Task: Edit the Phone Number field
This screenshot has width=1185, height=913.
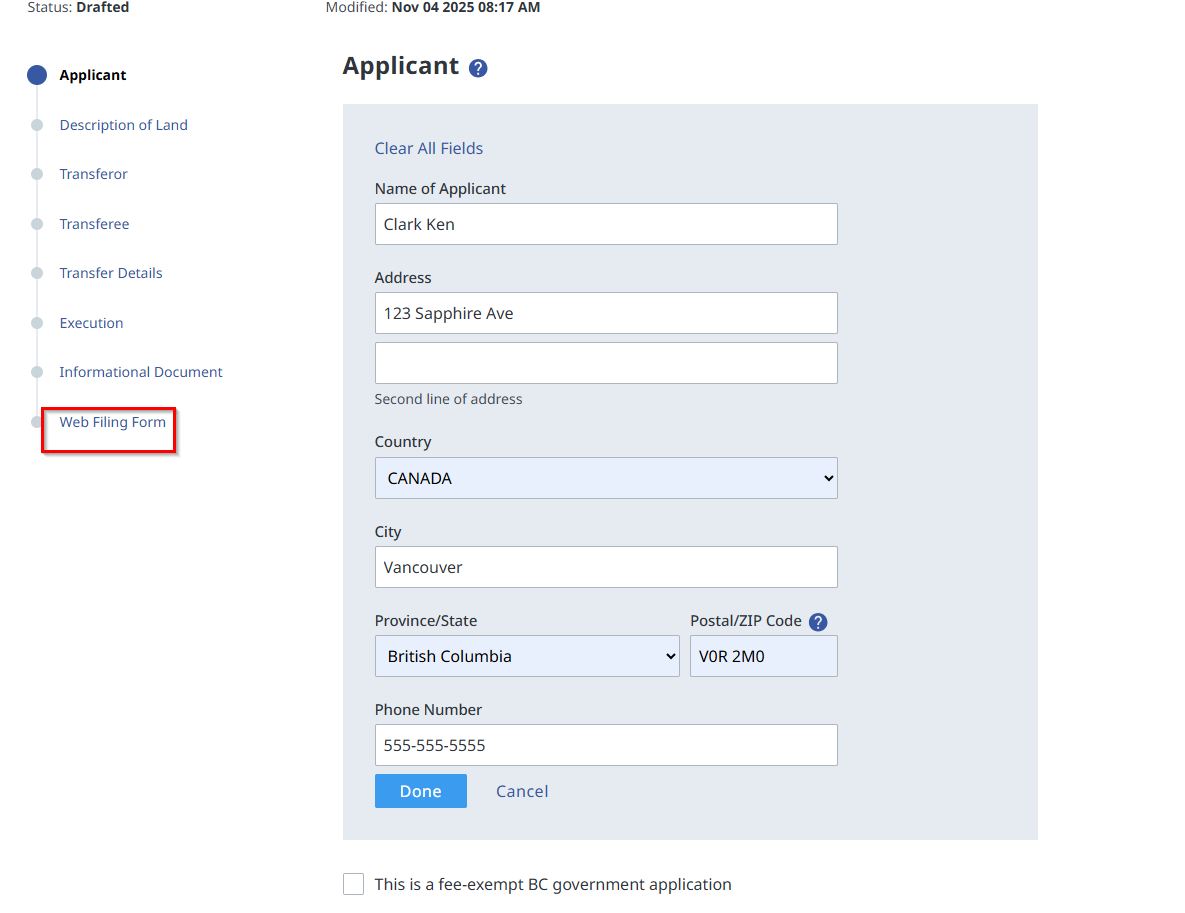Action: coord(605,745)
